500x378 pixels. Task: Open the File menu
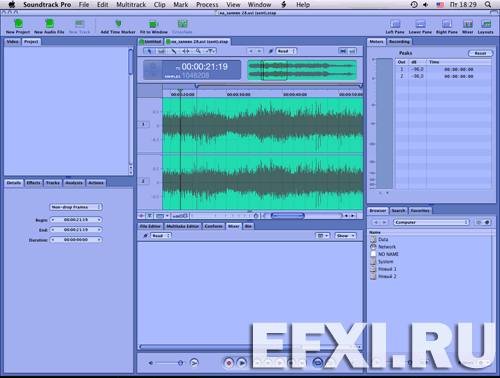[84, 5]
